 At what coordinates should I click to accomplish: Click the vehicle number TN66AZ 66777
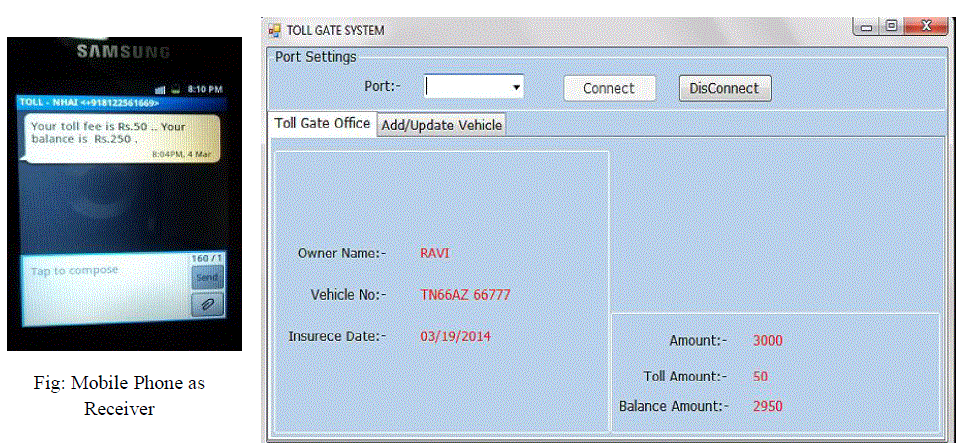pos(465,295)
